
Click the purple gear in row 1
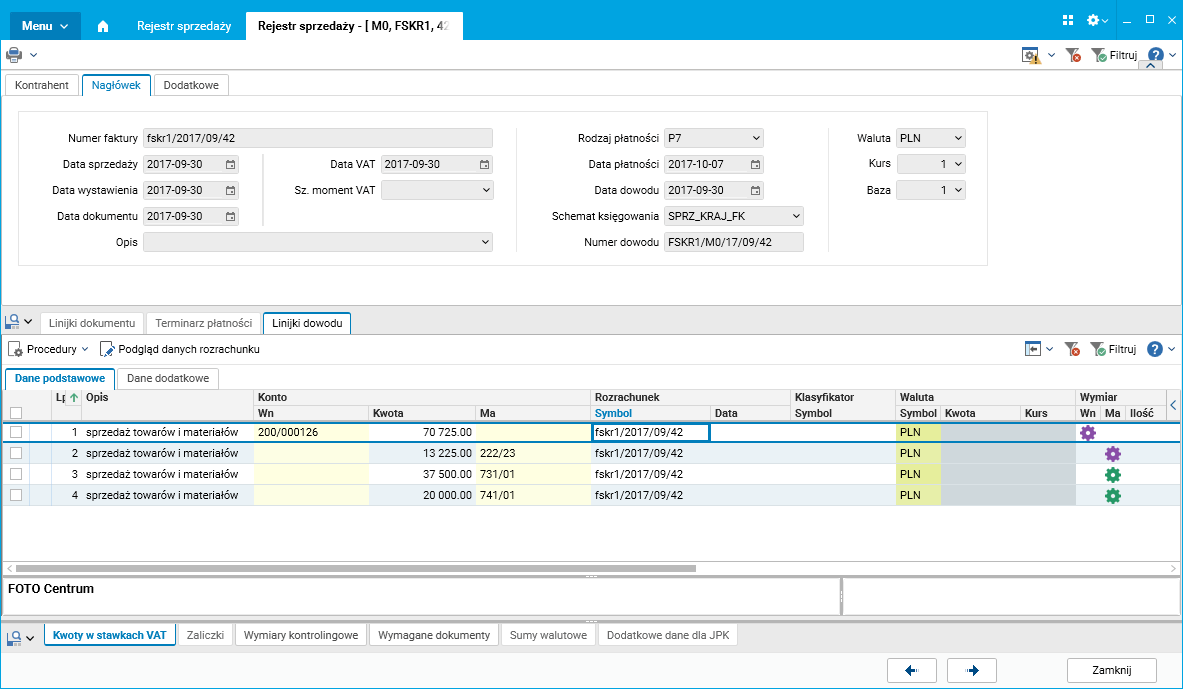click(1088, 433)
